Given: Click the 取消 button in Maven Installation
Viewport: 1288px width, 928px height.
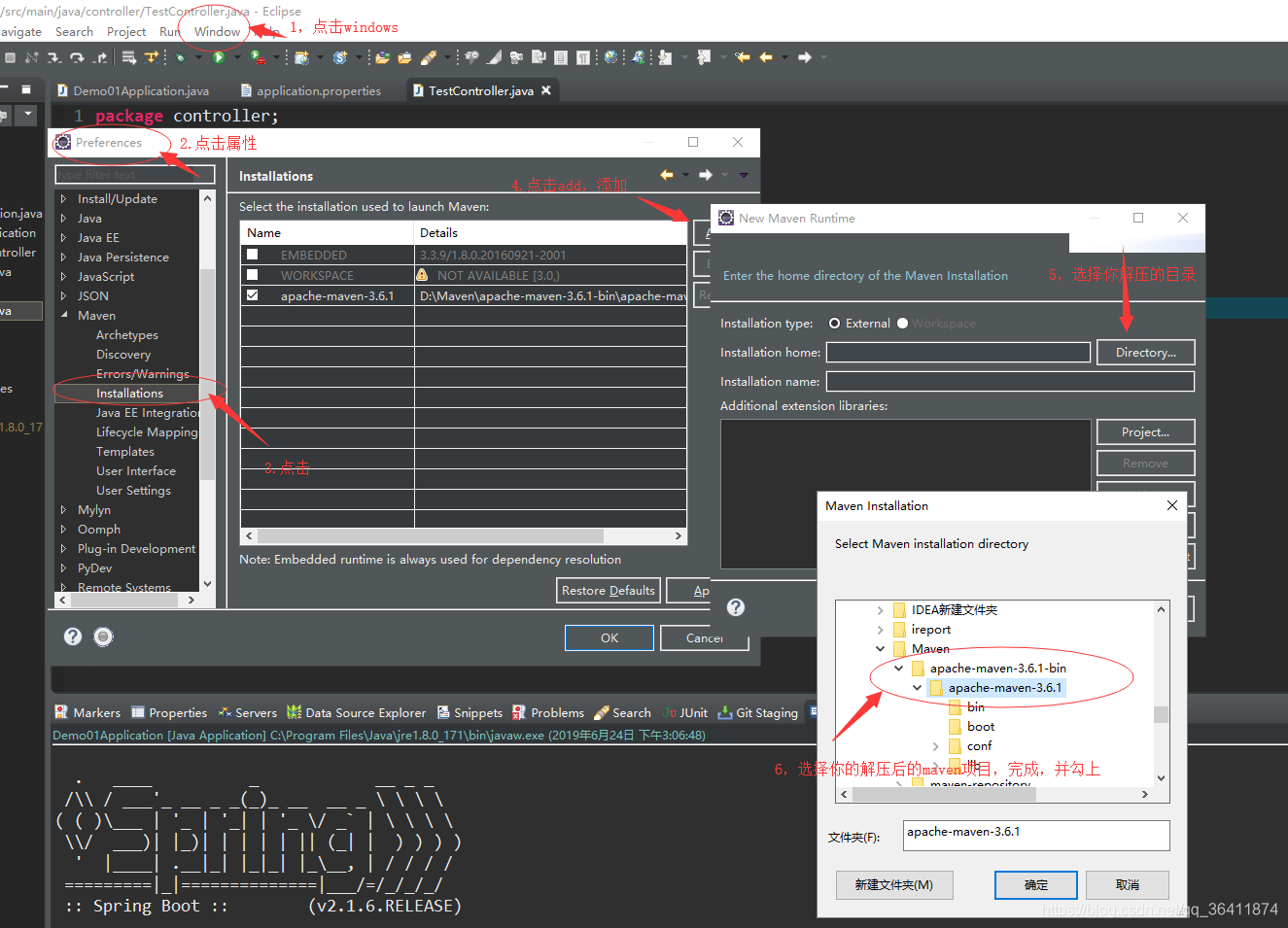Looking at the screenshot, I should click(x=1128, y=884).
